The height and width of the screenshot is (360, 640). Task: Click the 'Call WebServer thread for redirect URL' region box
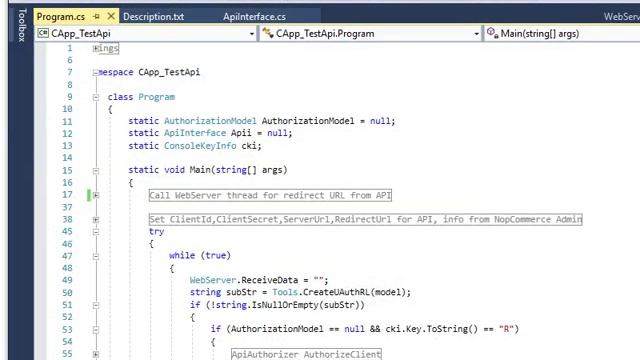(270, 195)
